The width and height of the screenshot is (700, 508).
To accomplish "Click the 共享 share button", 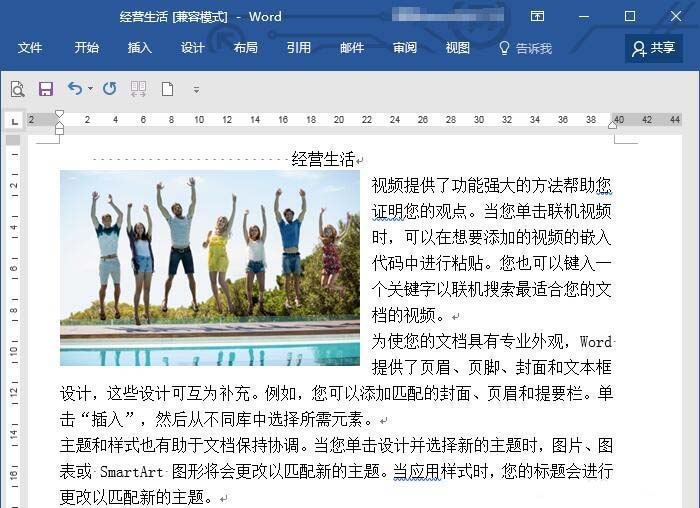I will coord(654,48).
